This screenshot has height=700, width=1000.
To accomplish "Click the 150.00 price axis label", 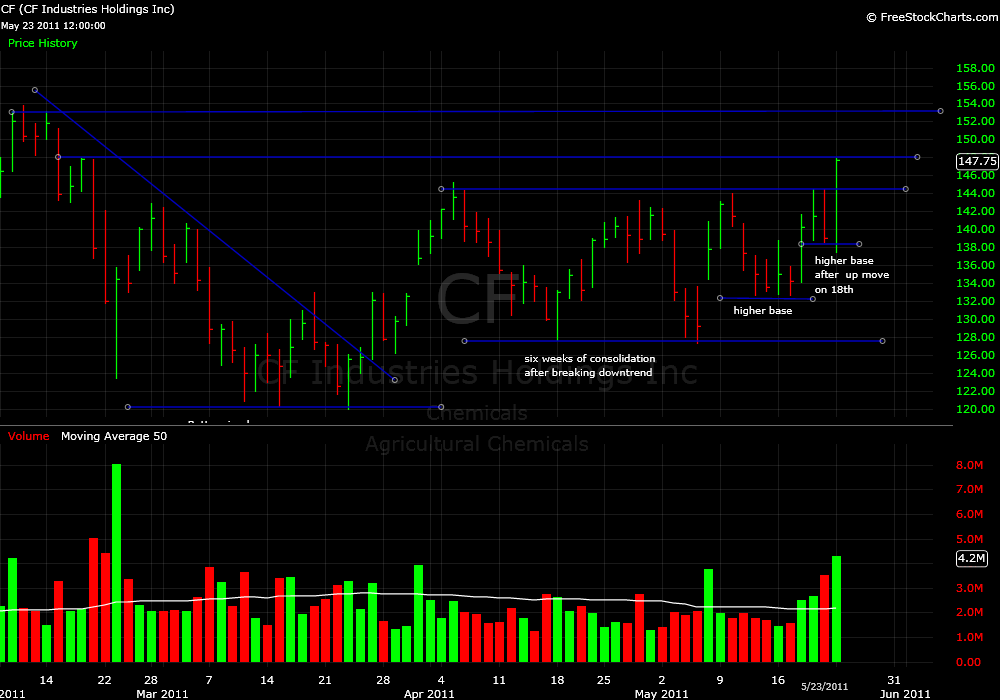I will (975, 139).
